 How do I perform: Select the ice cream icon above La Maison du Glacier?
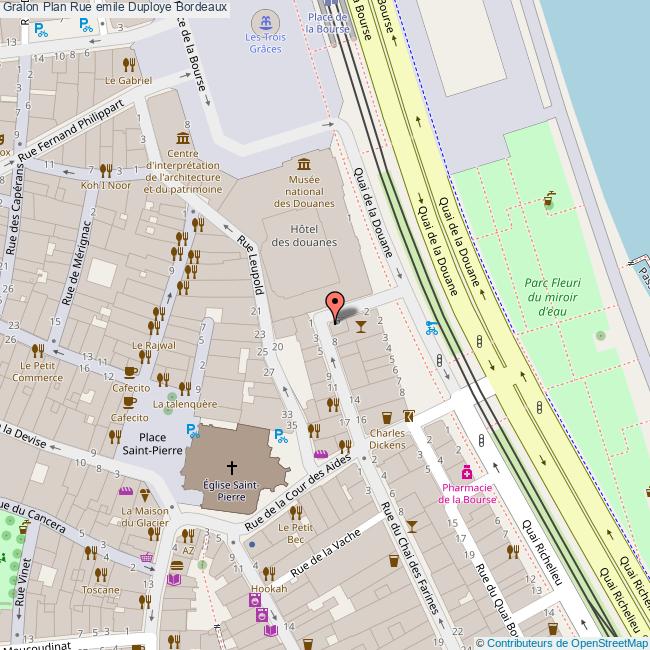144,494
